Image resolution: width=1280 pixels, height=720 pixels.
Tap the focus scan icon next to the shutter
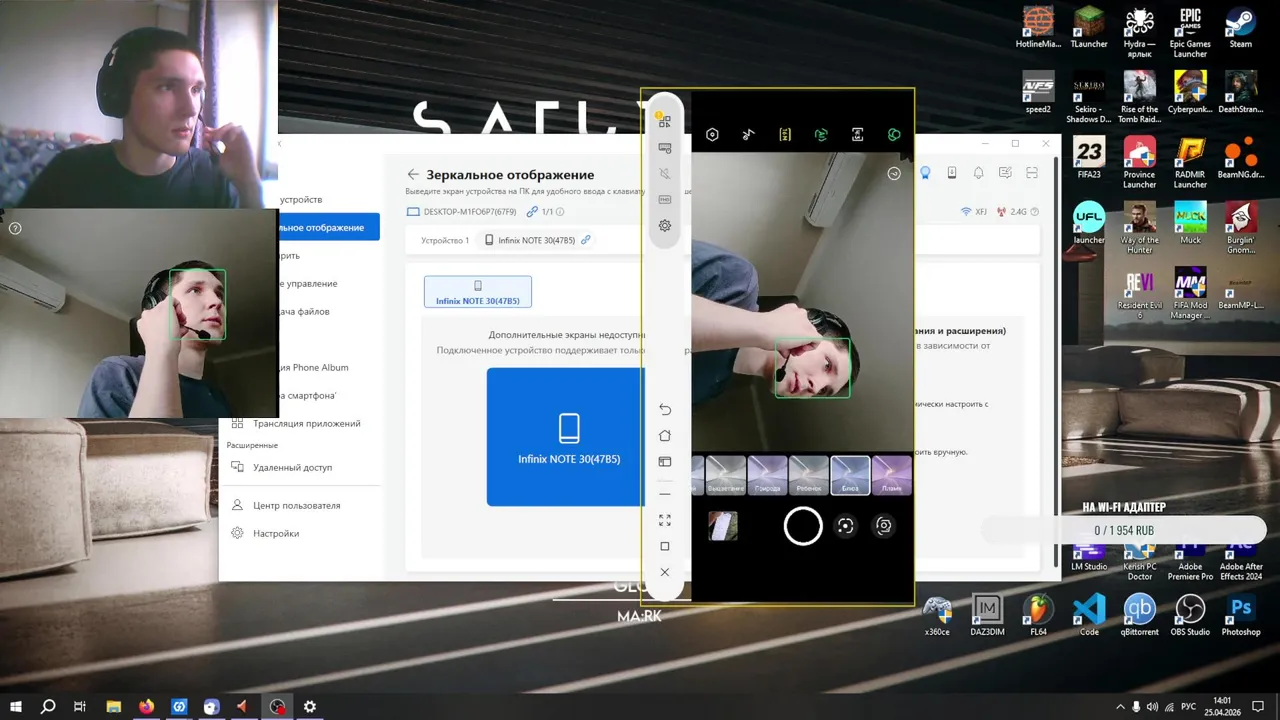(x=845, y=526)
